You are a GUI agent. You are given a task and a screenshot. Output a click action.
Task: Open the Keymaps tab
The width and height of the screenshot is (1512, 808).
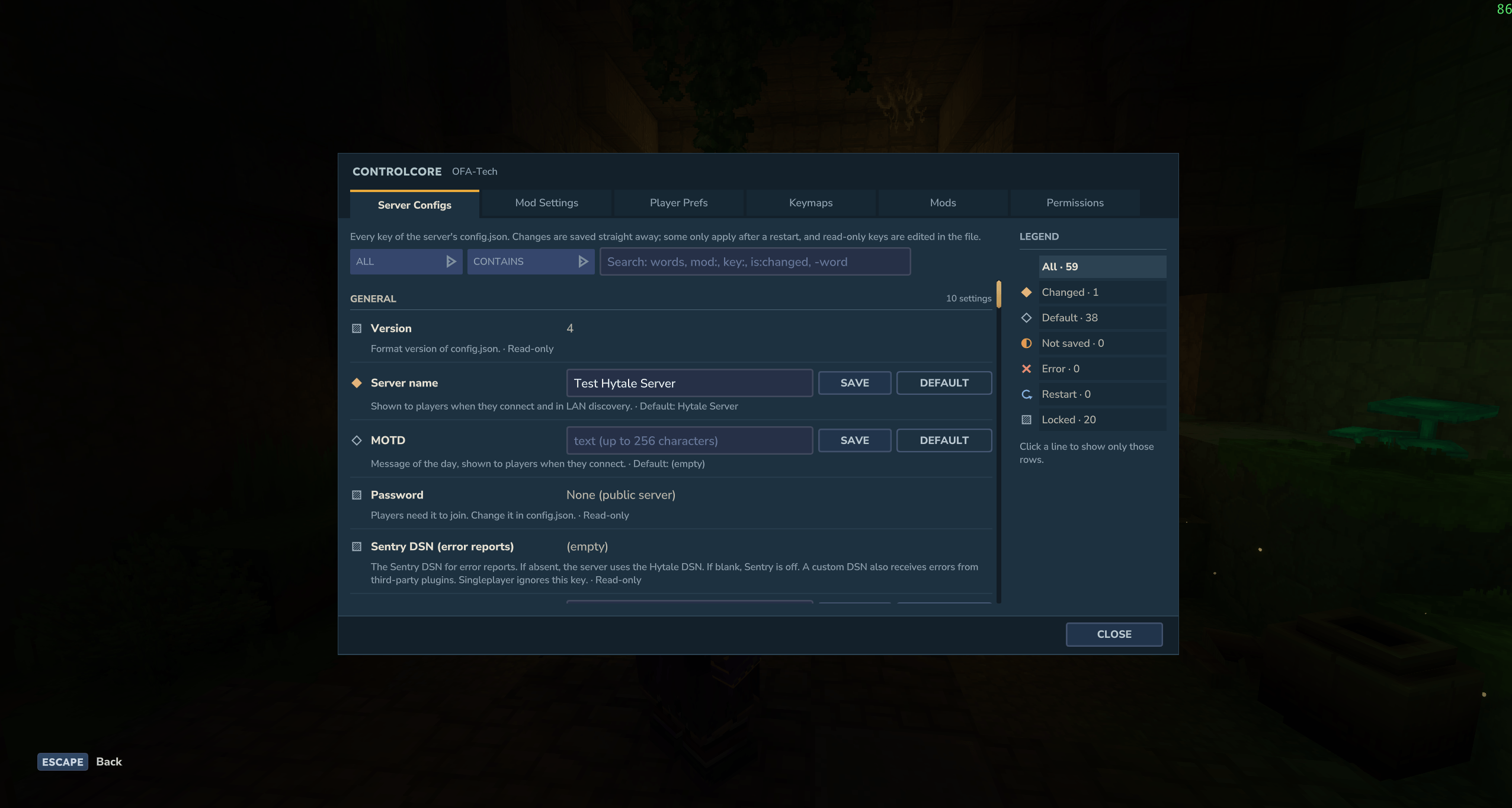811,203
